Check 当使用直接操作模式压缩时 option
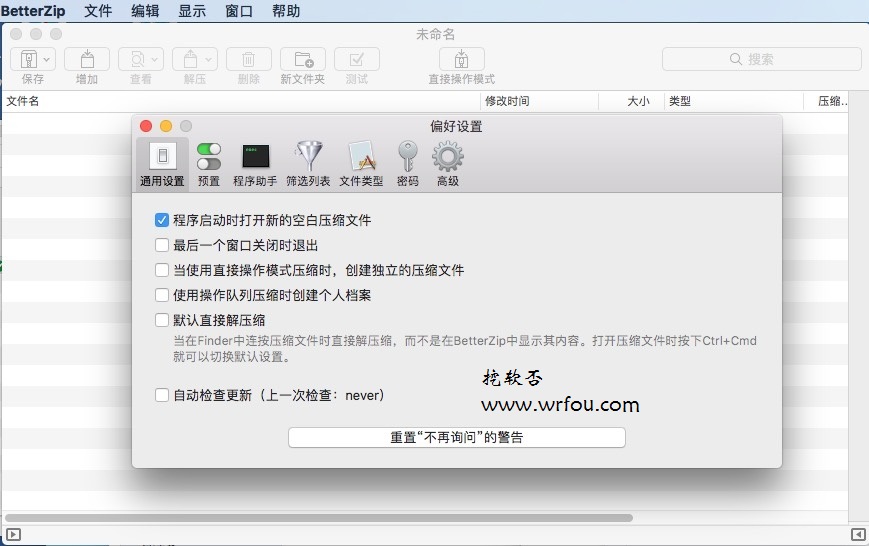This screenshot has height=546, width=869. (162, 270)
